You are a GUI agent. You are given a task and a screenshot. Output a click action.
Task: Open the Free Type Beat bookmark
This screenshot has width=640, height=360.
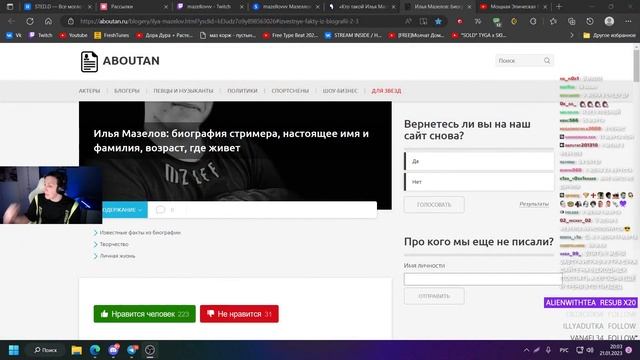point(291,36)
